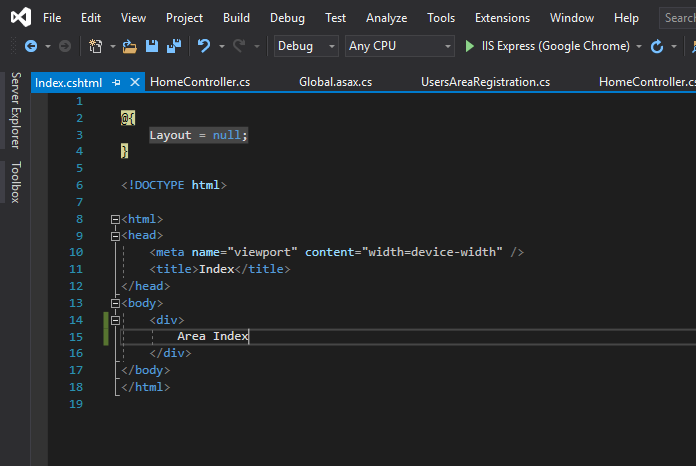Viewport: 696px width, 466px height.
Task: Click the '@{' Razor block opener
Action: pyautogui.click(x=128, y=118)
